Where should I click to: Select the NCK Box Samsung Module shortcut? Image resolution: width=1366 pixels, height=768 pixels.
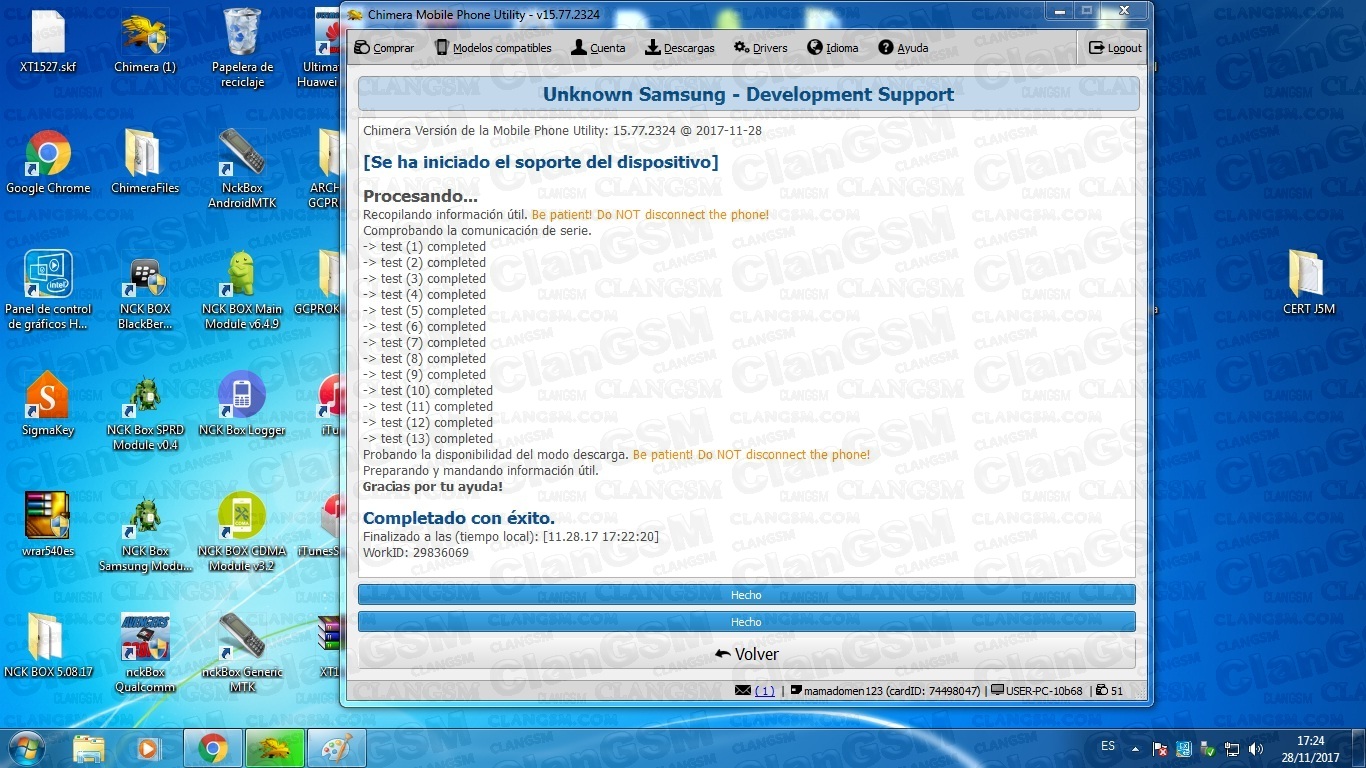click(145, 535)
